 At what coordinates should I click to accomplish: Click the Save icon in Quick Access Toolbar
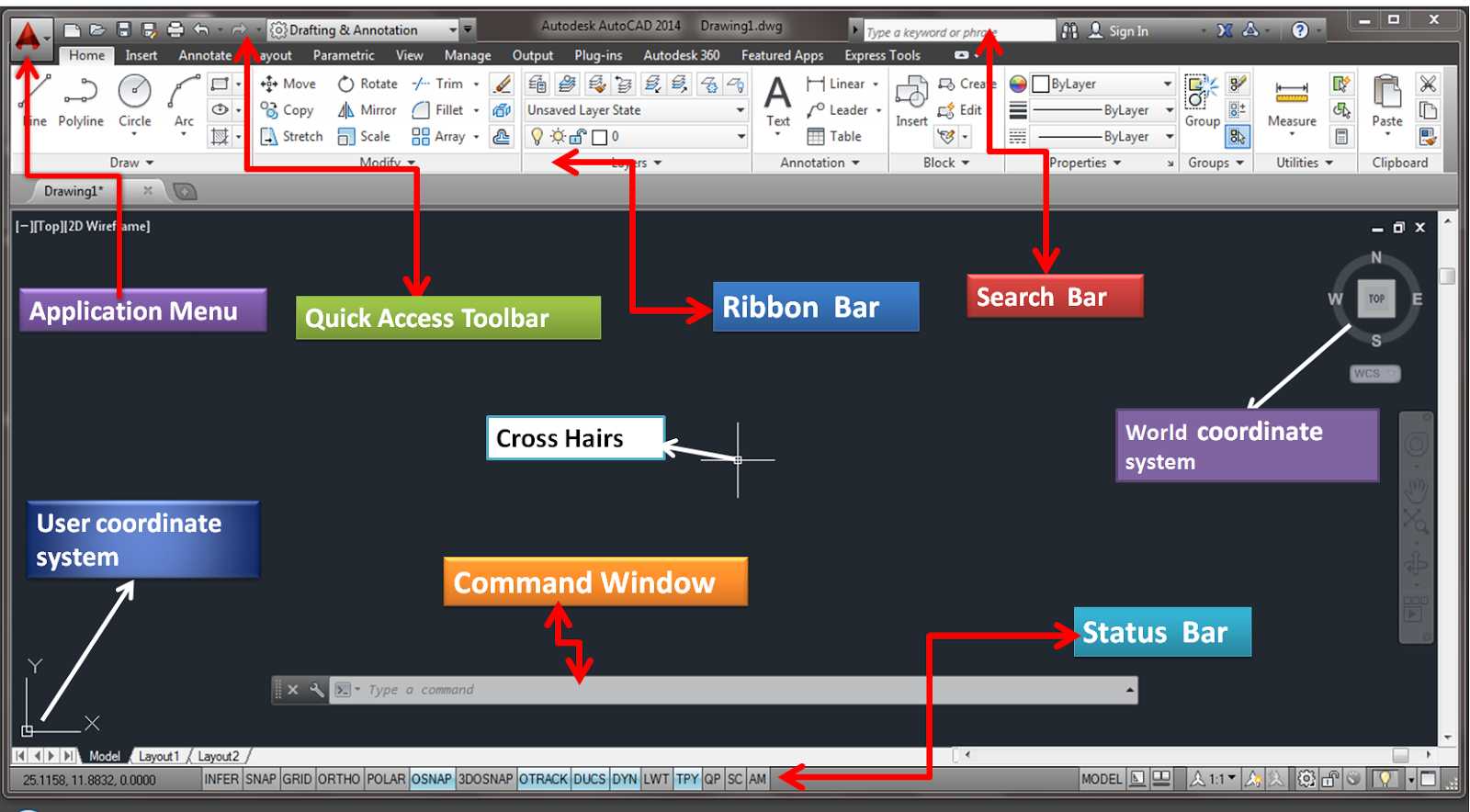pos(124,30)
